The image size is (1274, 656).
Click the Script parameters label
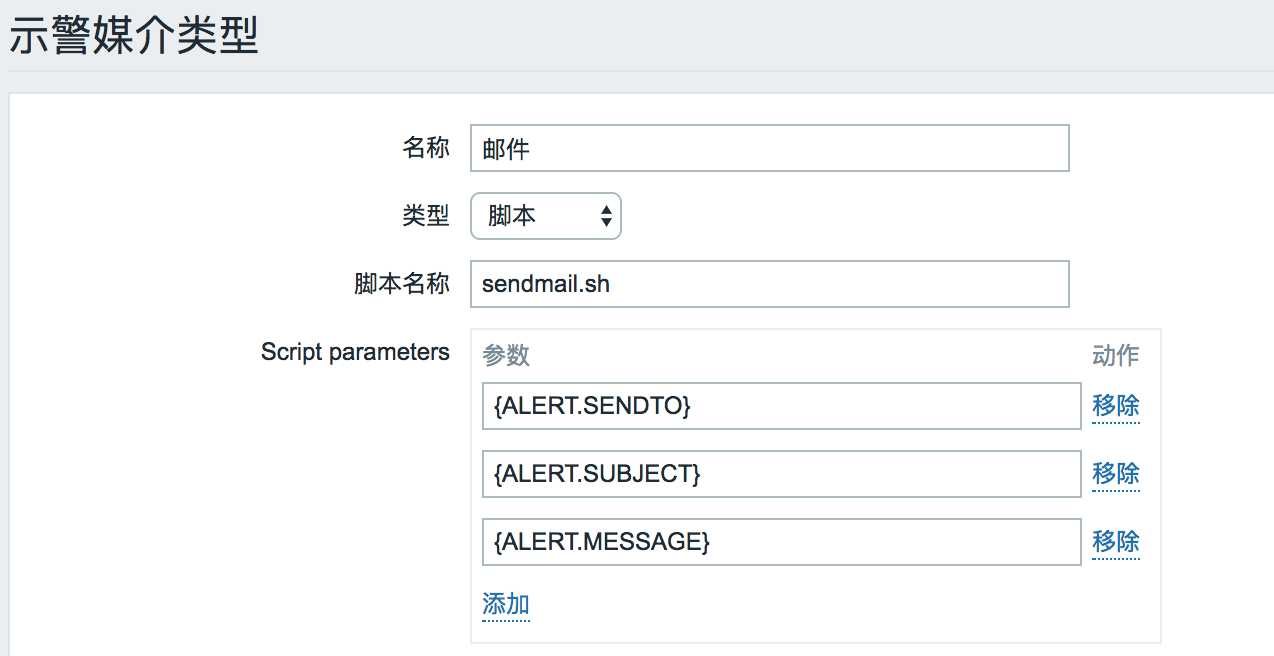(x=355, y=352)
